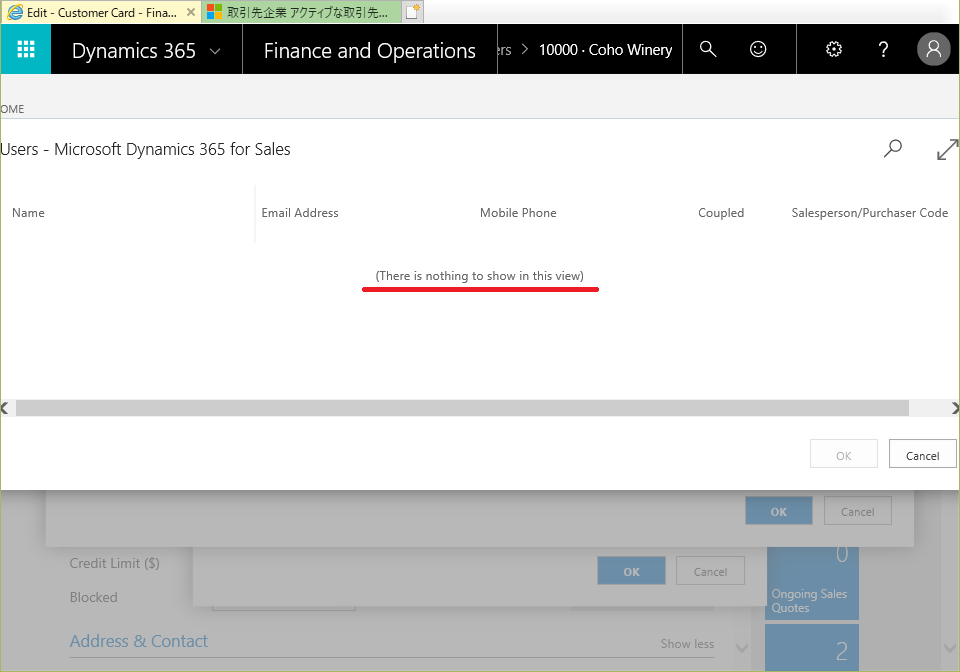Click the 10000 · Coho Winery breadcrumb
This screenshot has width=960, height=672.
point(605,50)
